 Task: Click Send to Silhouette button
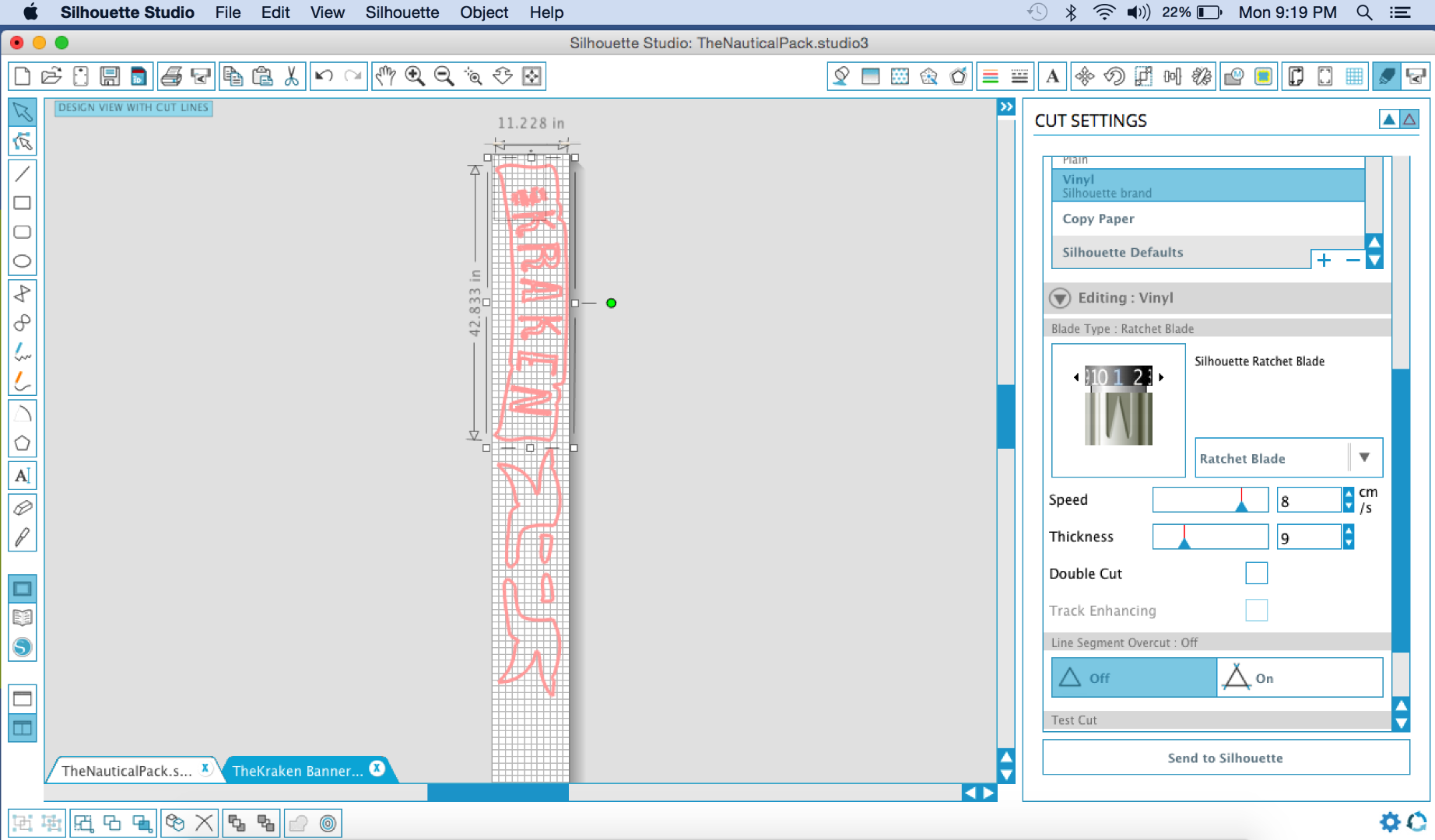point(1226,758)
